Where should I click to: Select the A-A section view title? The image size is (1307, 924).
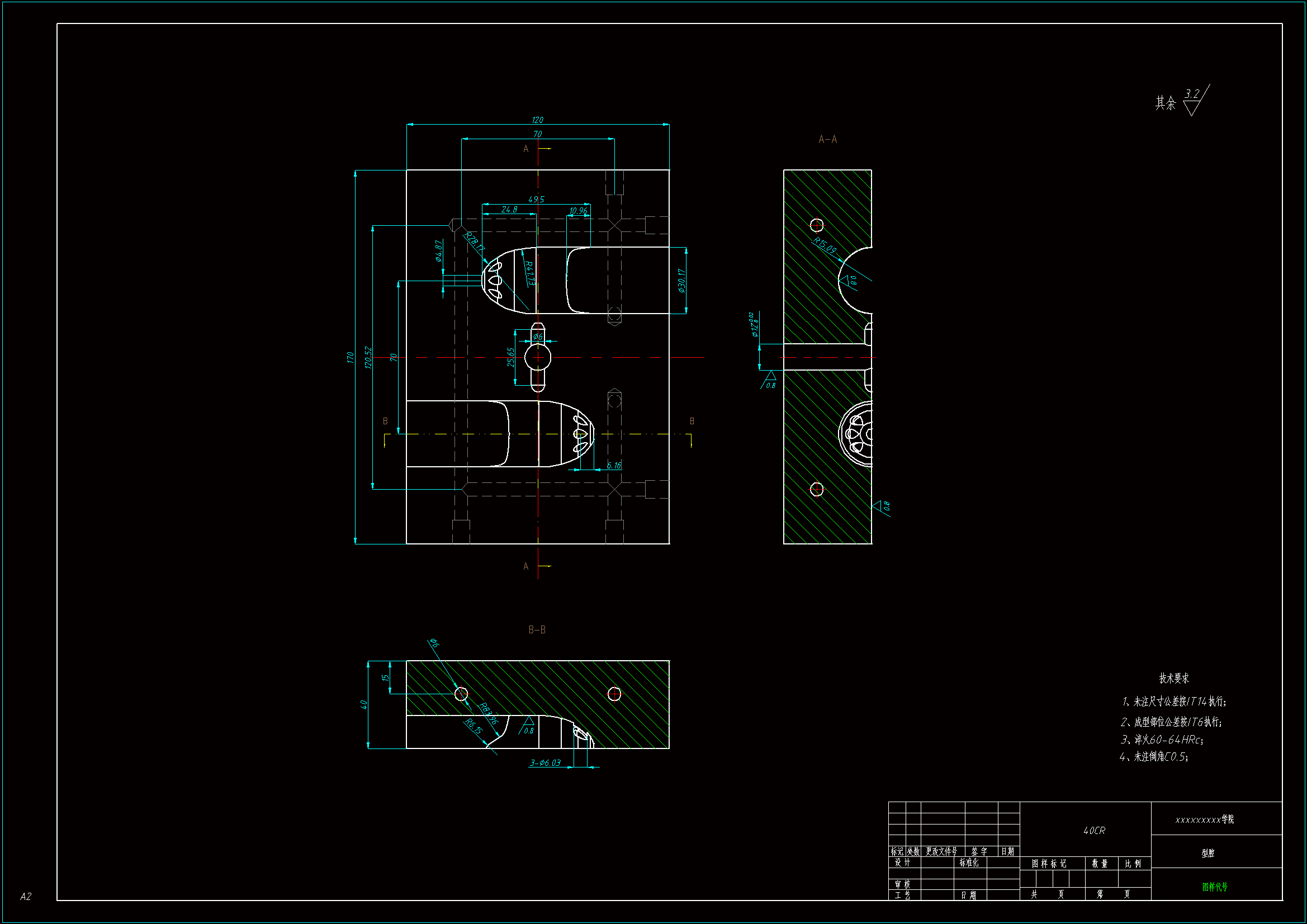(827, 140)
